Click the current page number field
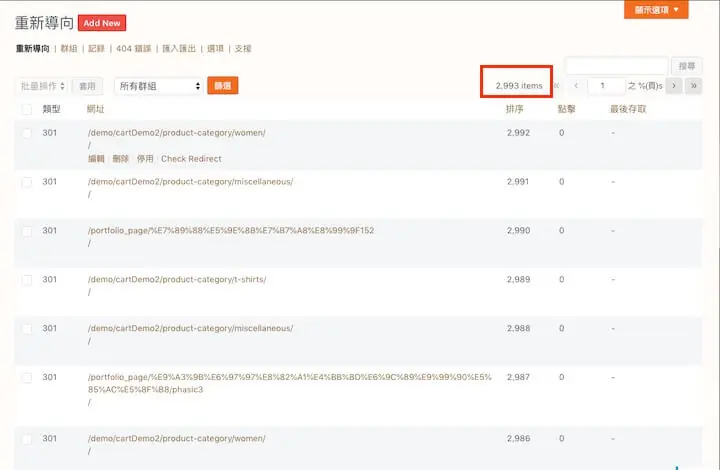The height and width of the screenshot is (470, 720). (606, 86)
